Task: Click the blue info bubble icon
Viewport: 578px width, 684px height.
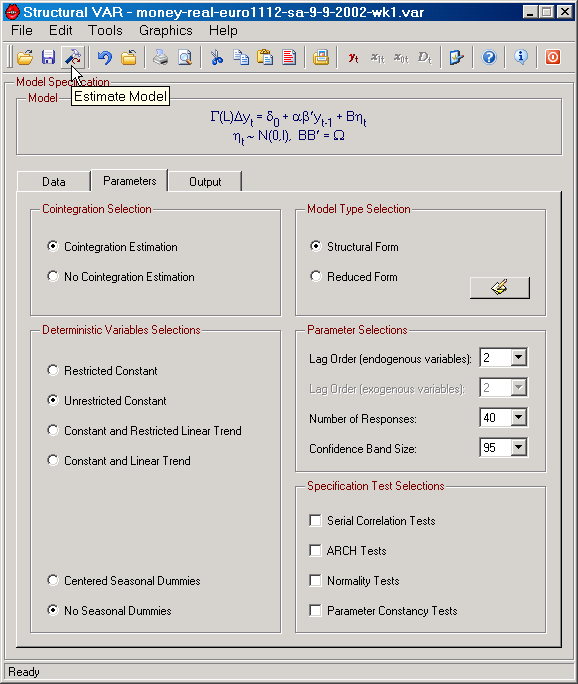Action: [x=521, y=57]
